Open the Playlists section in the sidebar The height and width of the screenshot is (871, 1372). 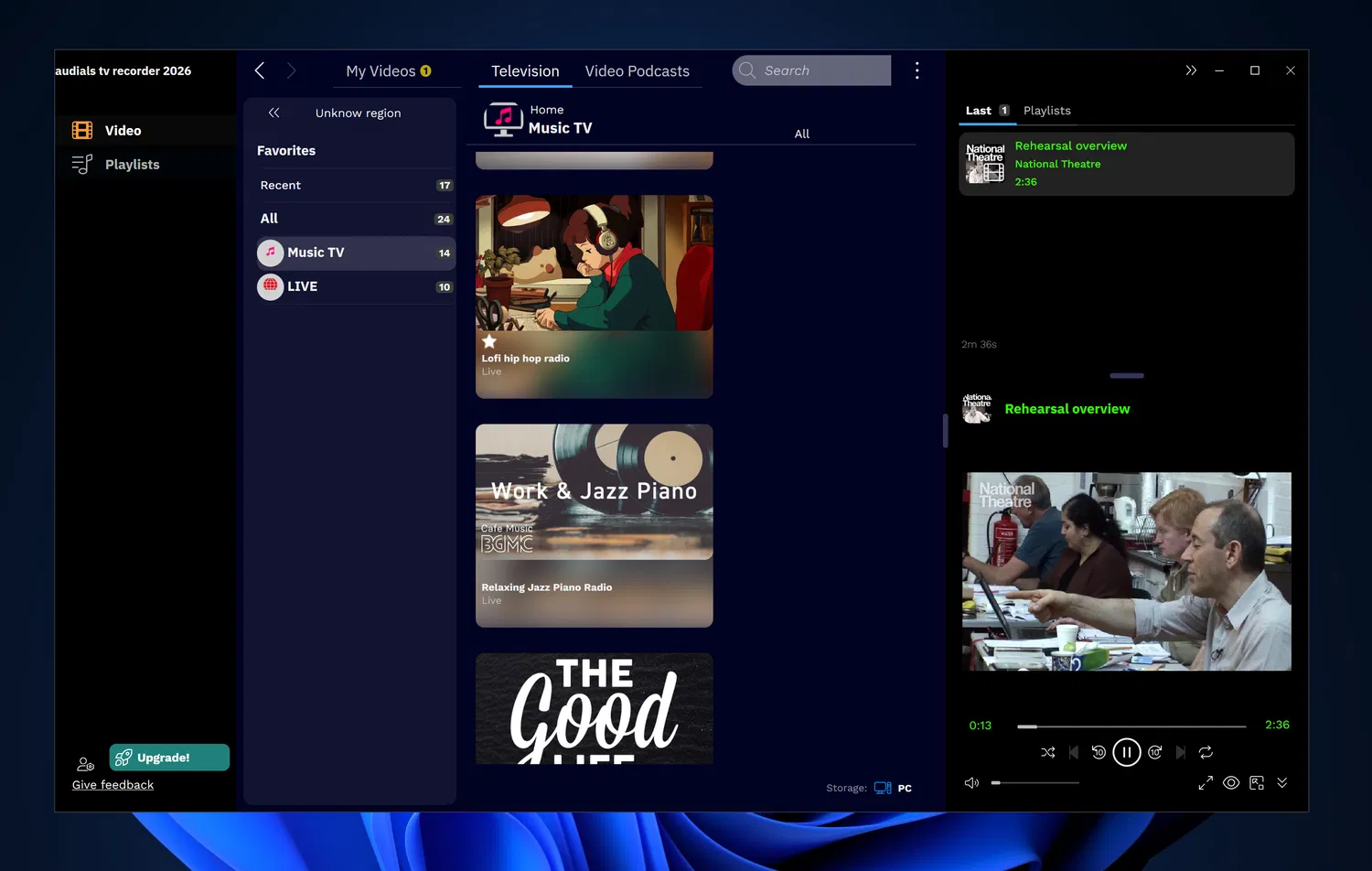146,165
